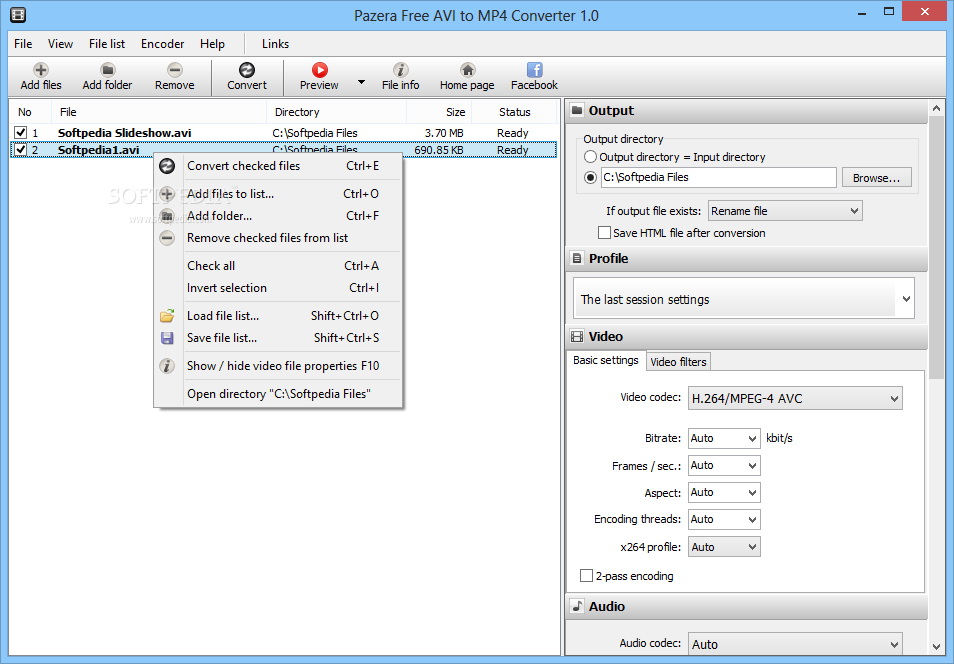Click the Output section folder icon
The width and height of the screenshot is (954, 664).
coord(577,110)
